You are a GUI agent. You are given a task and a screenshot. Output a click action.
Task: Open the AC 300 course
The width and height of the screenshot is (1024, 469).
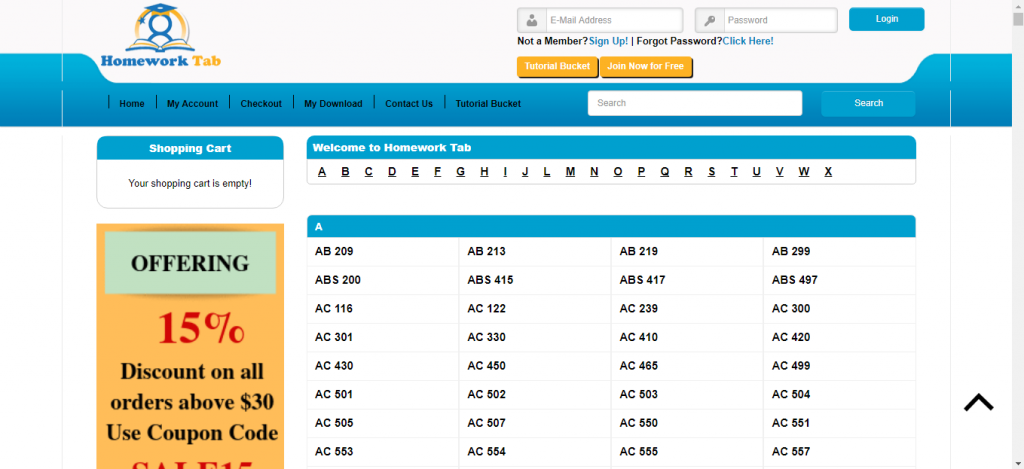(x=791, y=309)
